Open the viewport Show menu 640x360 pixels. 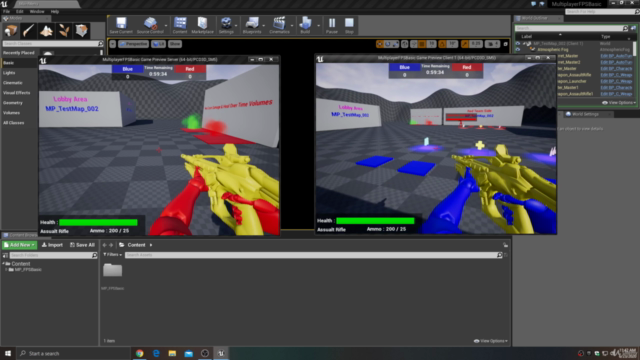tap(175, 44)
